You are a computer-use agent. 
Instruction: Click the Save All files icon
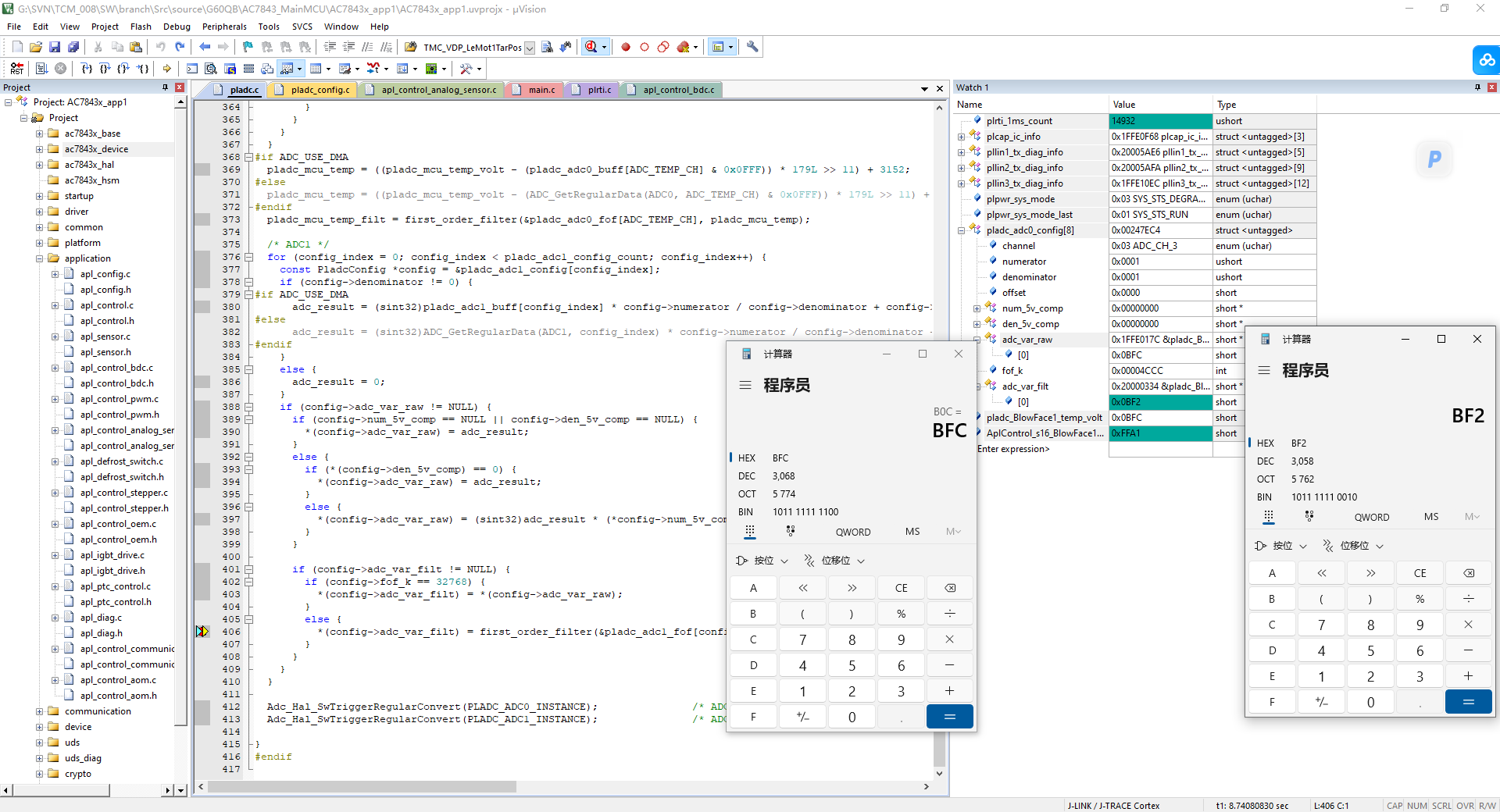point(73,47)
